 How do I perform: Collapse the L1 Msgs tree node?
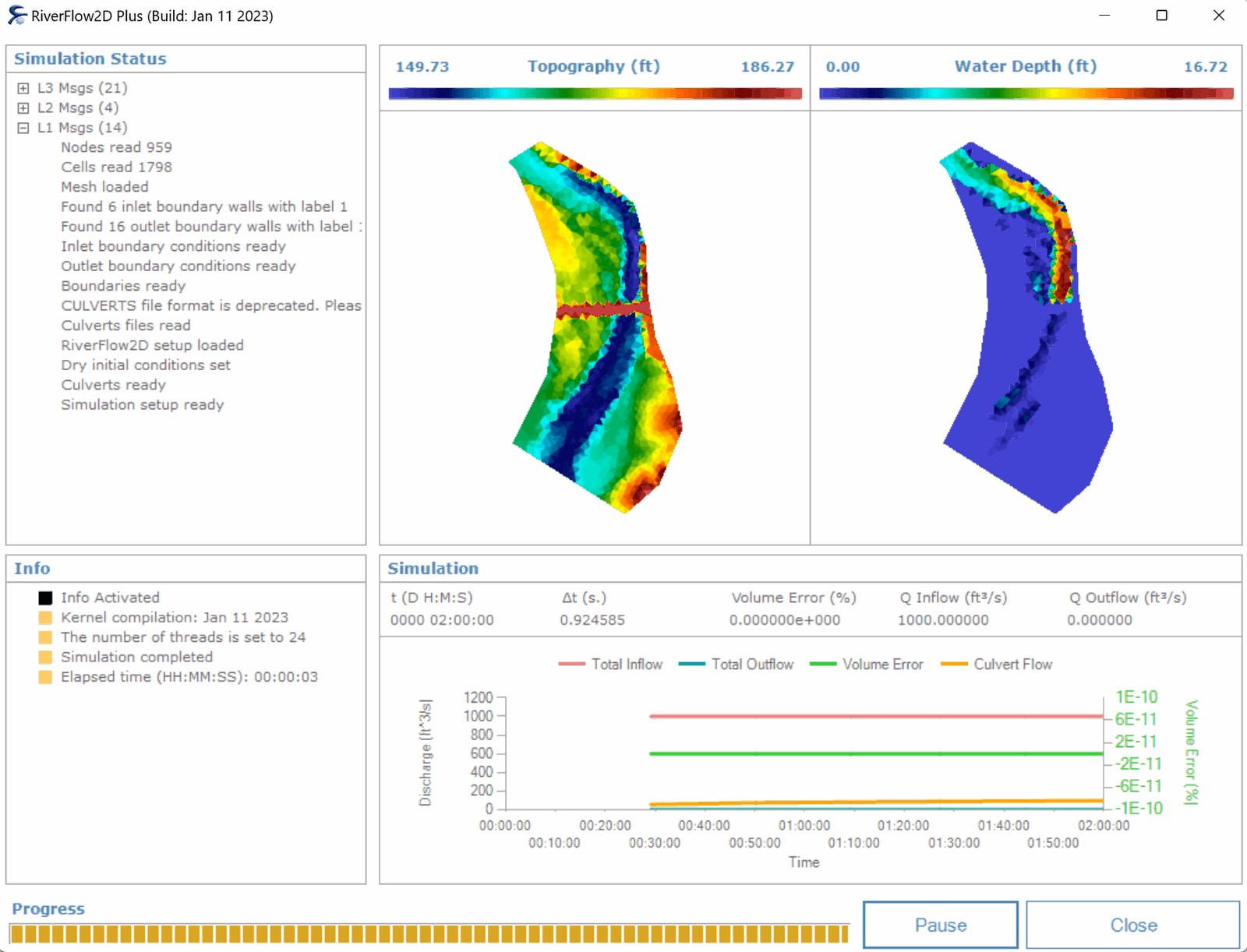(23, 128)
